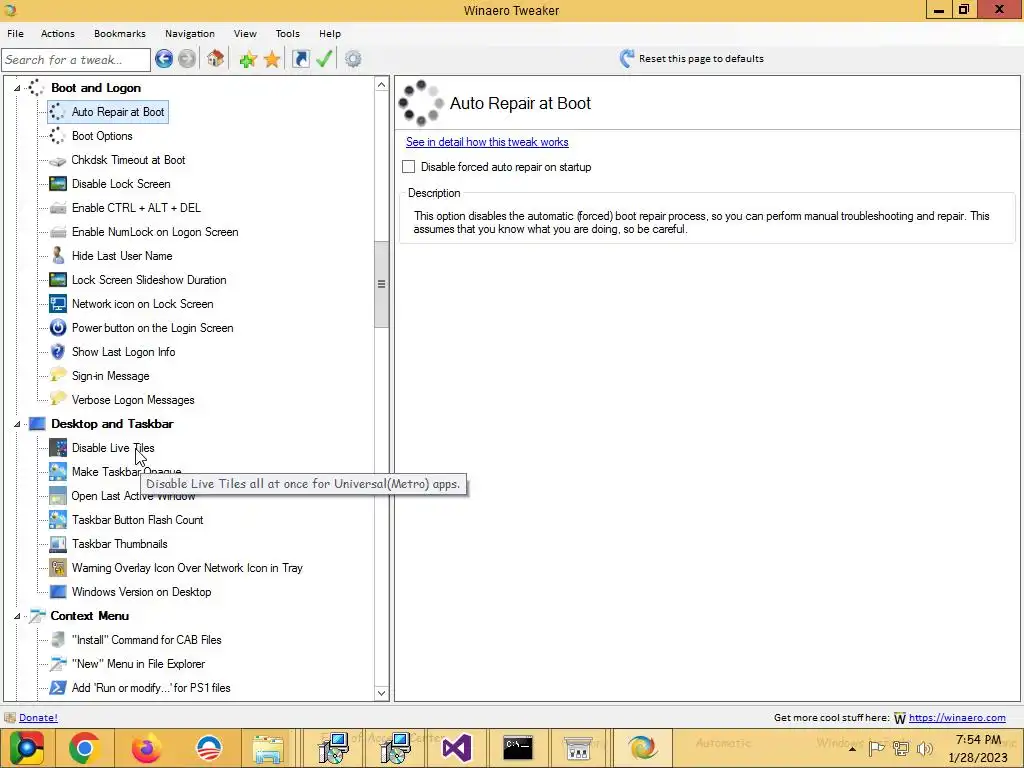Viewport: 1024px width, 768px height.
Task: Select Auto Repair at Boot tree item
Action: pos(118,112)
